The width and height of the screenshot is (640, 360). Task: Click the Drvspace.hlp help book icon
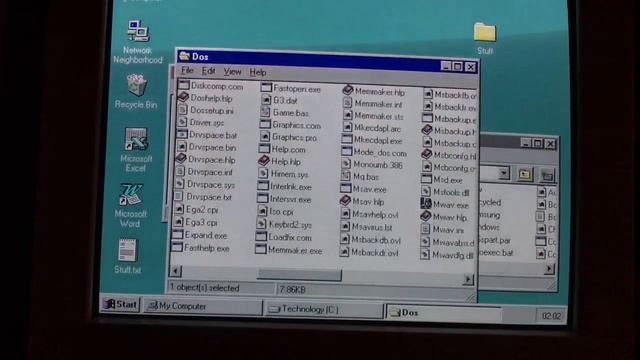[x=181, y=159]
